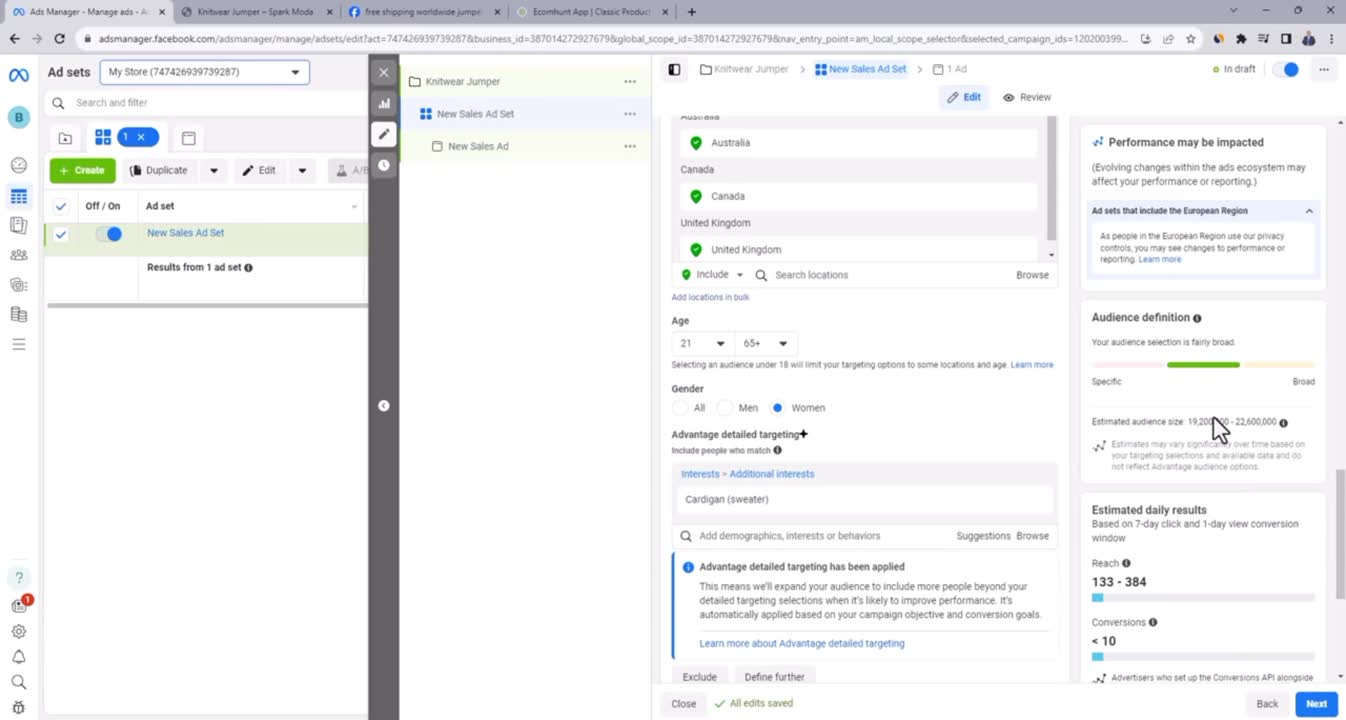Click the notifications bell icon
This screenshot has height=720, width=1346.
click(x=18, y=657)
